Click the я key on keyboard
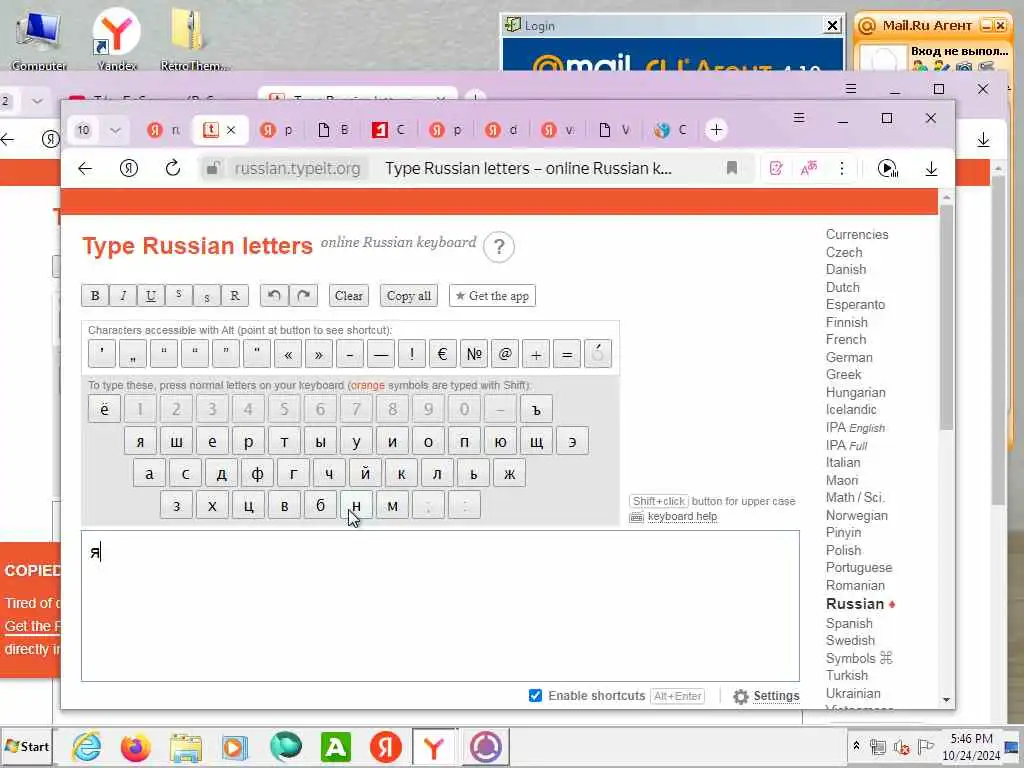1024x768 pixels. pyautogui.click(x=140, y=441)
